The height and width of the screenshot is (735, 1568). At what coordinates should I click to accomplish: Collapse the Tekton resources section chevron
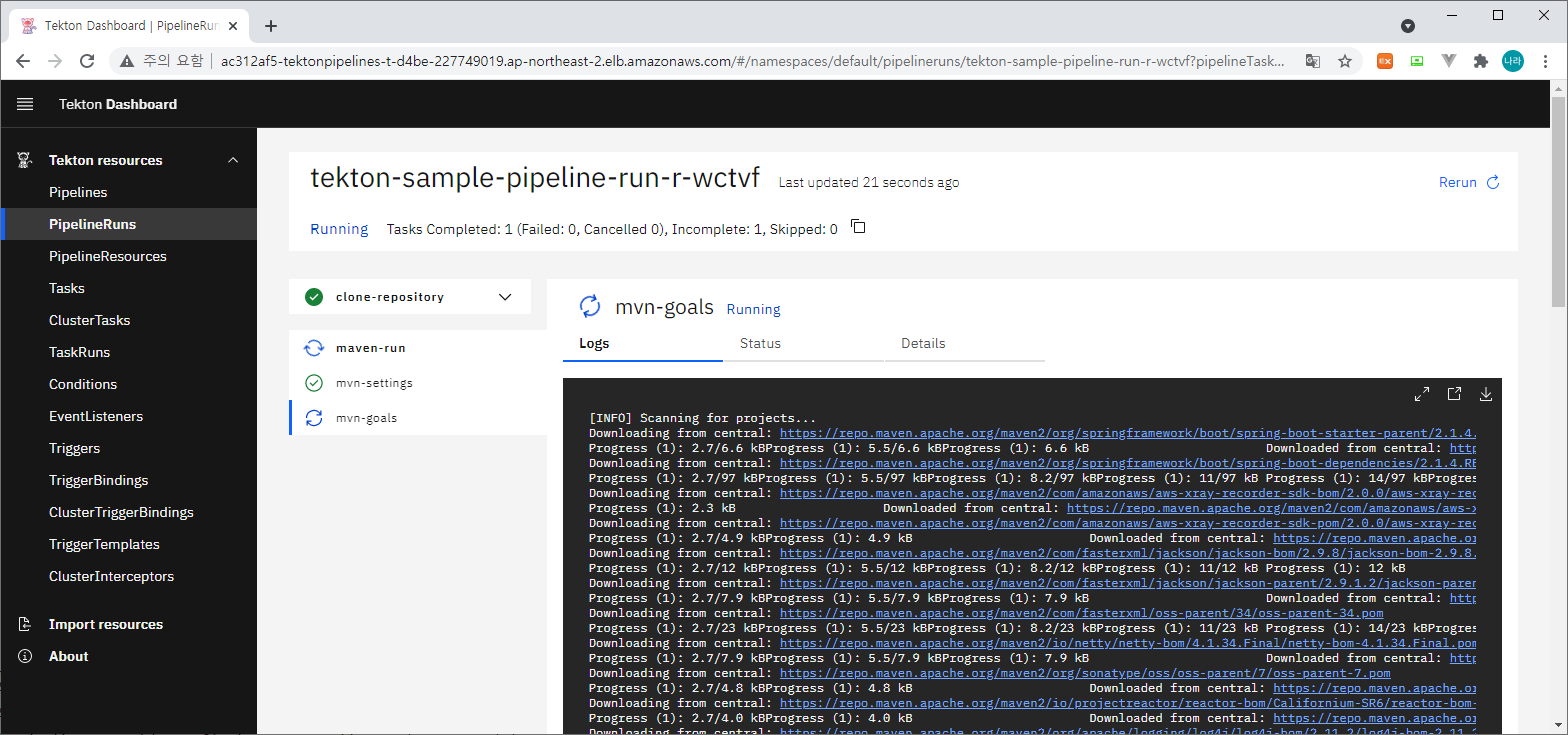click(x=233, y=160)
